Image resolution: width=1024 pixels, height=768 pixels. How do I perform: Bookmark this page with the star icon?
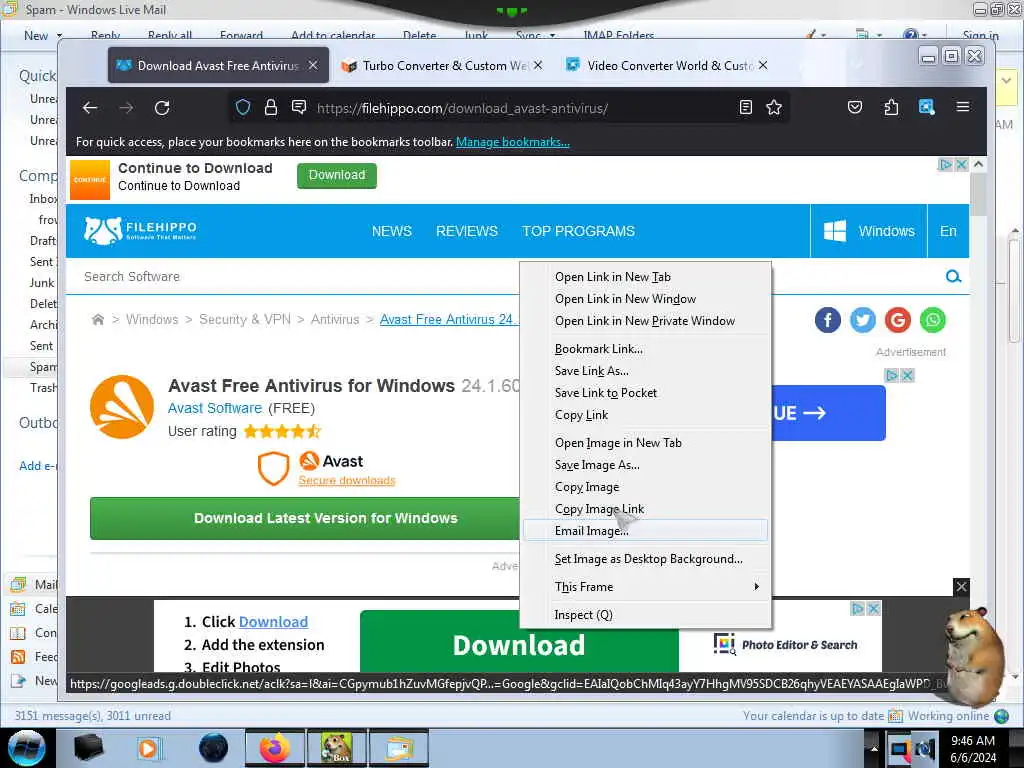(x=774, y=107)
